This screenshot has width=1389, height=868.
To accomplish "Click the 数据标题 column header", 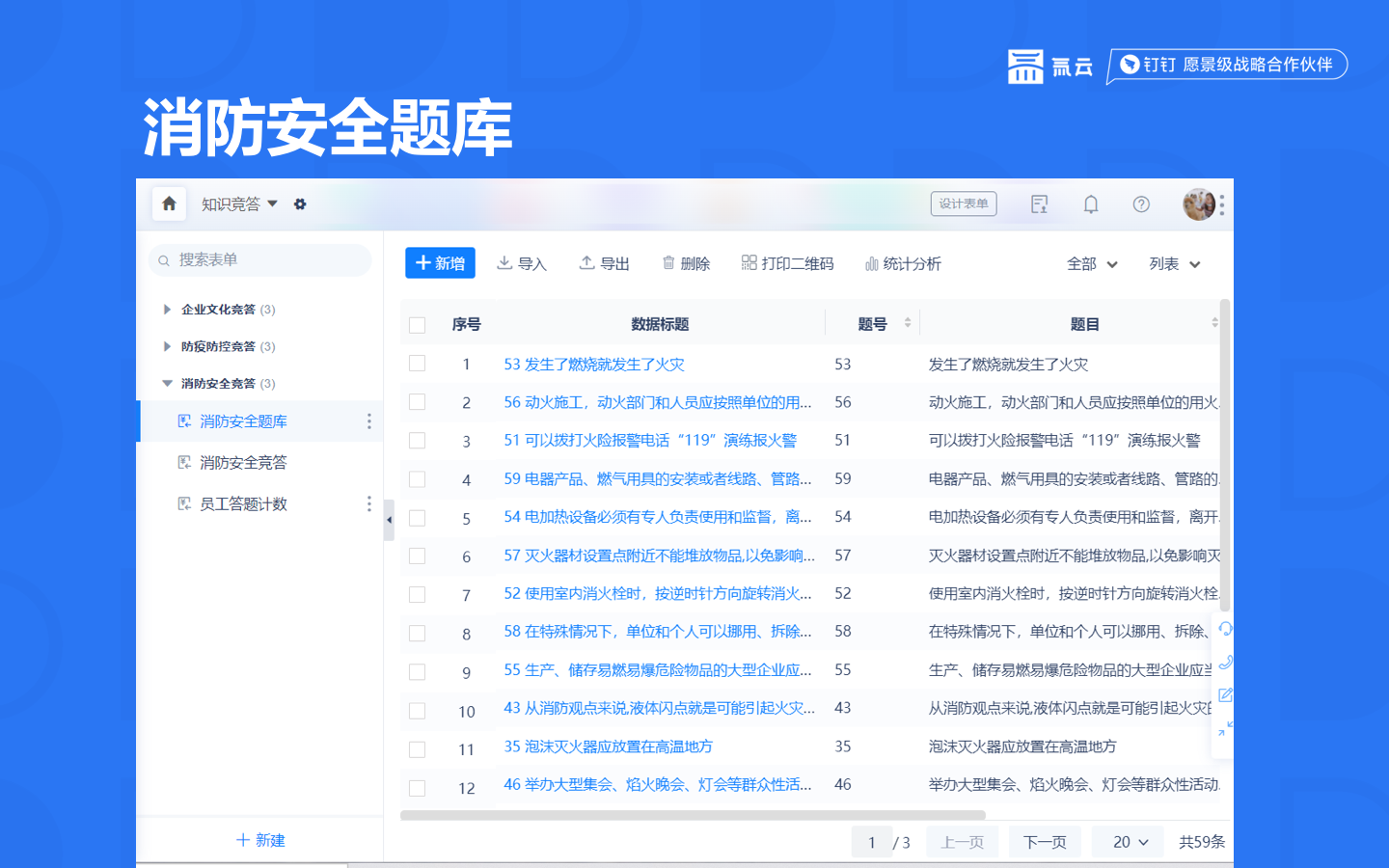I will click(660, 325).
